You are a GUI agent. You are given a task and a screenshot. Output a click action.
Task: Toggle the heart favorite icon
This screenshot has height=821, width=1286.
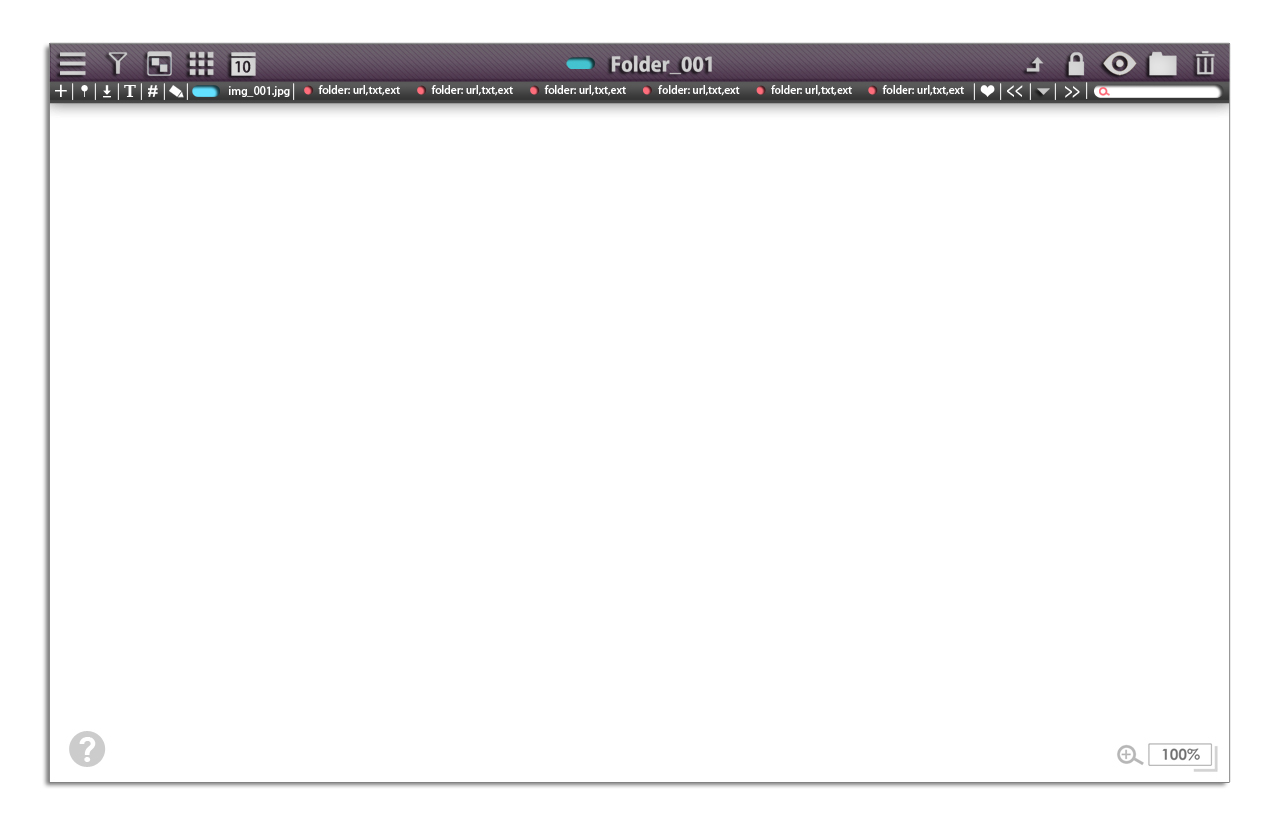pyautogui.click(x=987, y=91)
